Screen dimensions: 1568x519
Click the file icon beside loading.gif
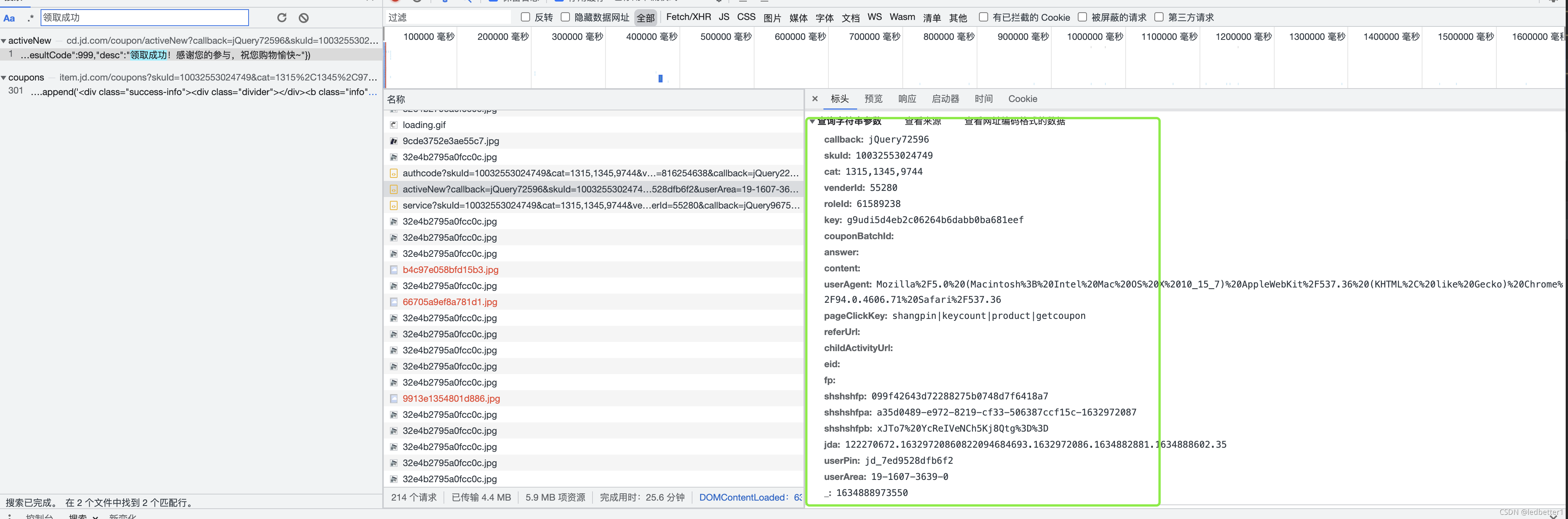tap(394, 125)
